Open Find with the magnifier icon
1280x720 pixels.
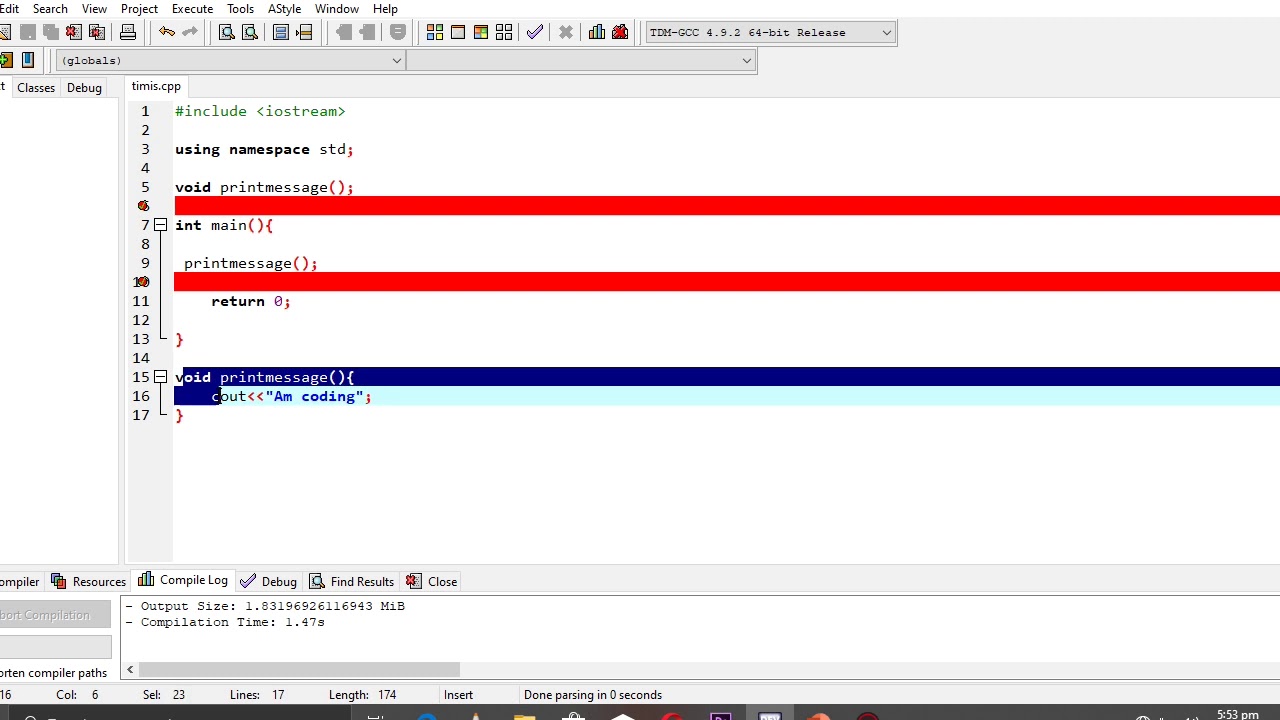[x=227, y=32]
